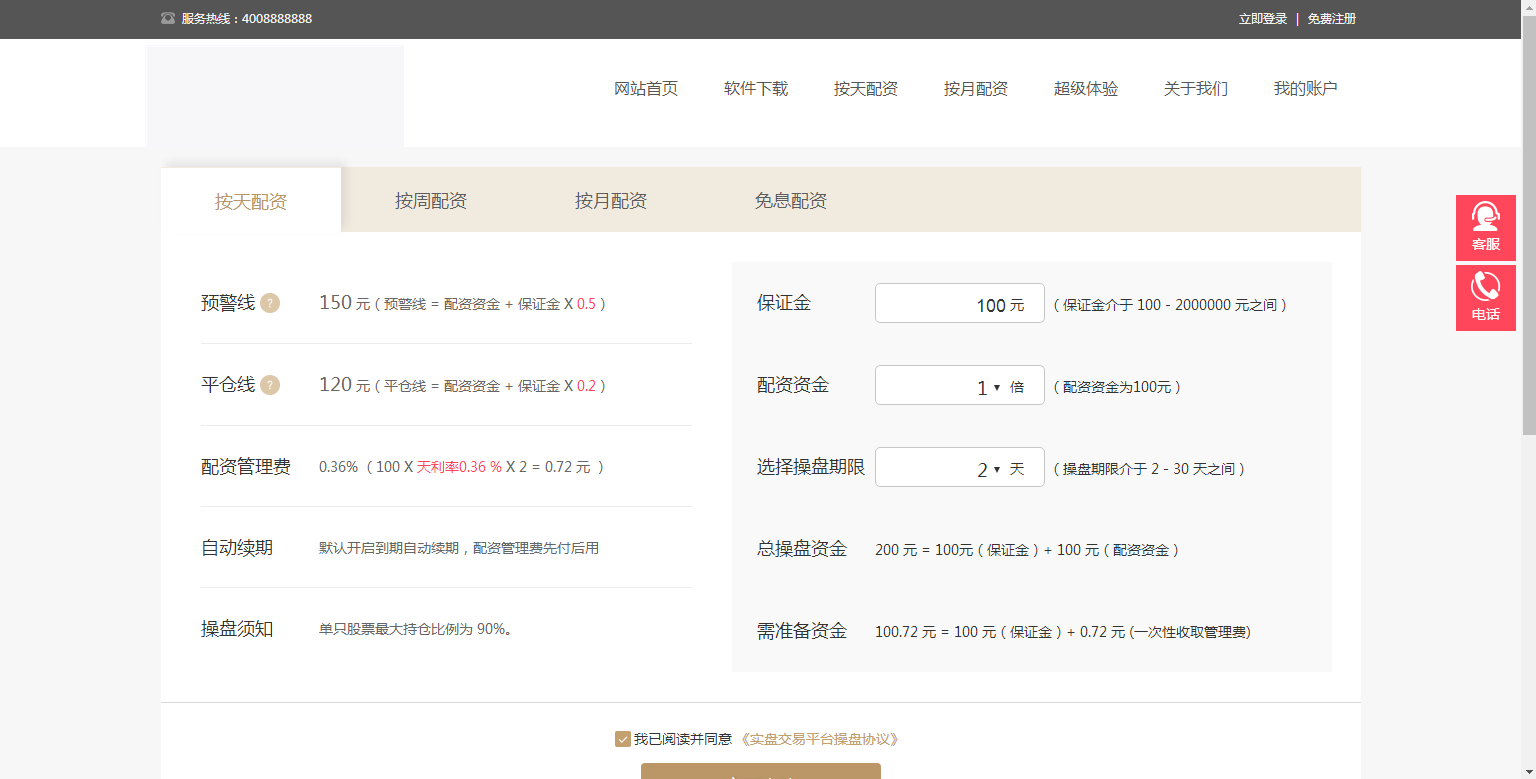Open the help tooltip next to 平仓线
Image resolution: width=1536 pixels, height=779 pixels.
coord(268,385)
